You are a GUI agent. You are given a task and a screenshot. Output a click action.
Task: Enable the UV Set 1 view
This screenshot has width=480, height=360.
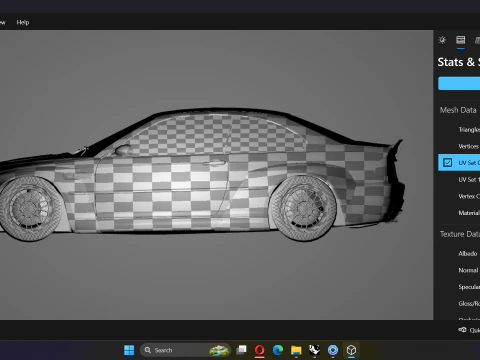click(x=459, y=179)
